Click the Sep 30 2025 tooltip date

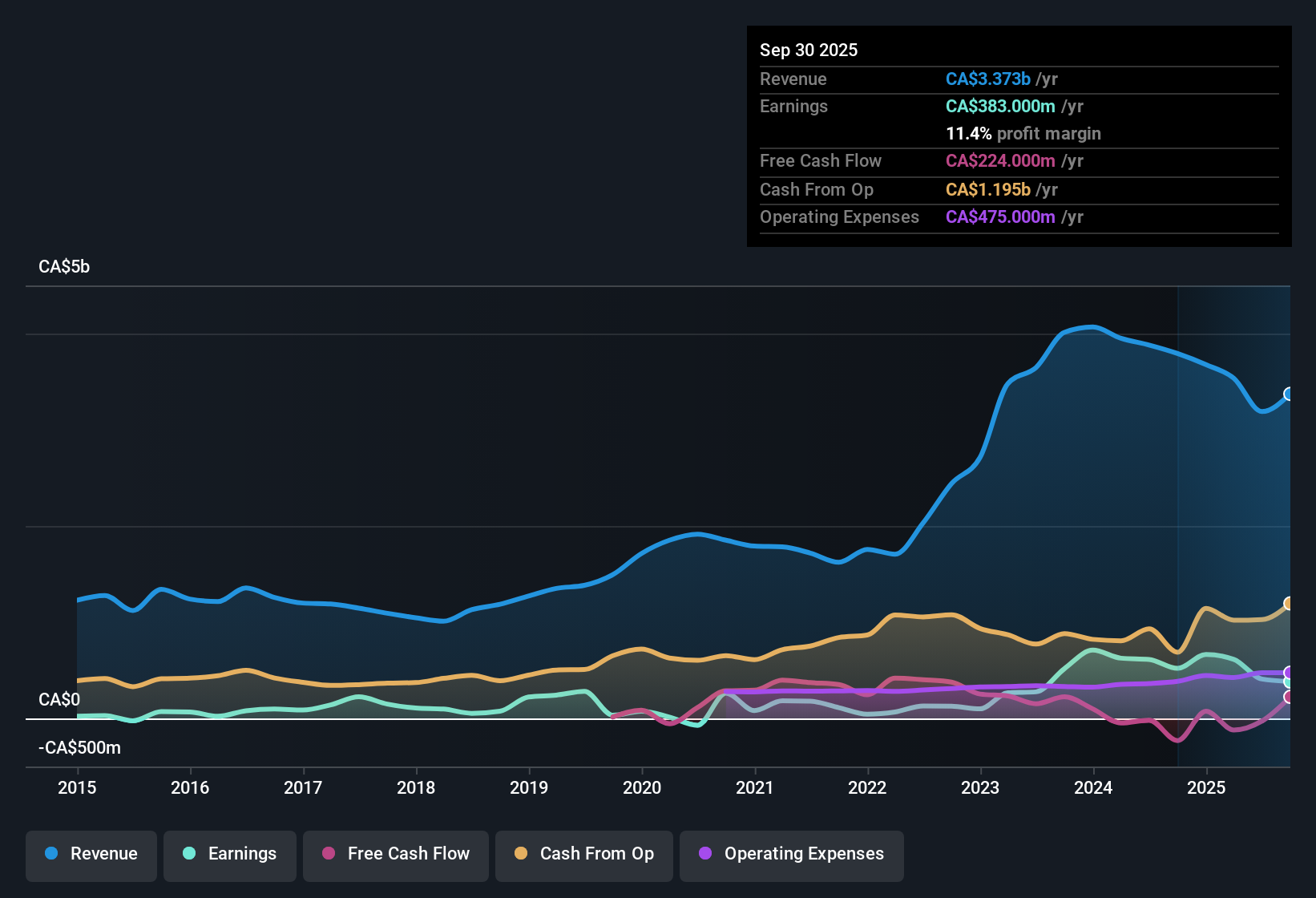(809, 51)
